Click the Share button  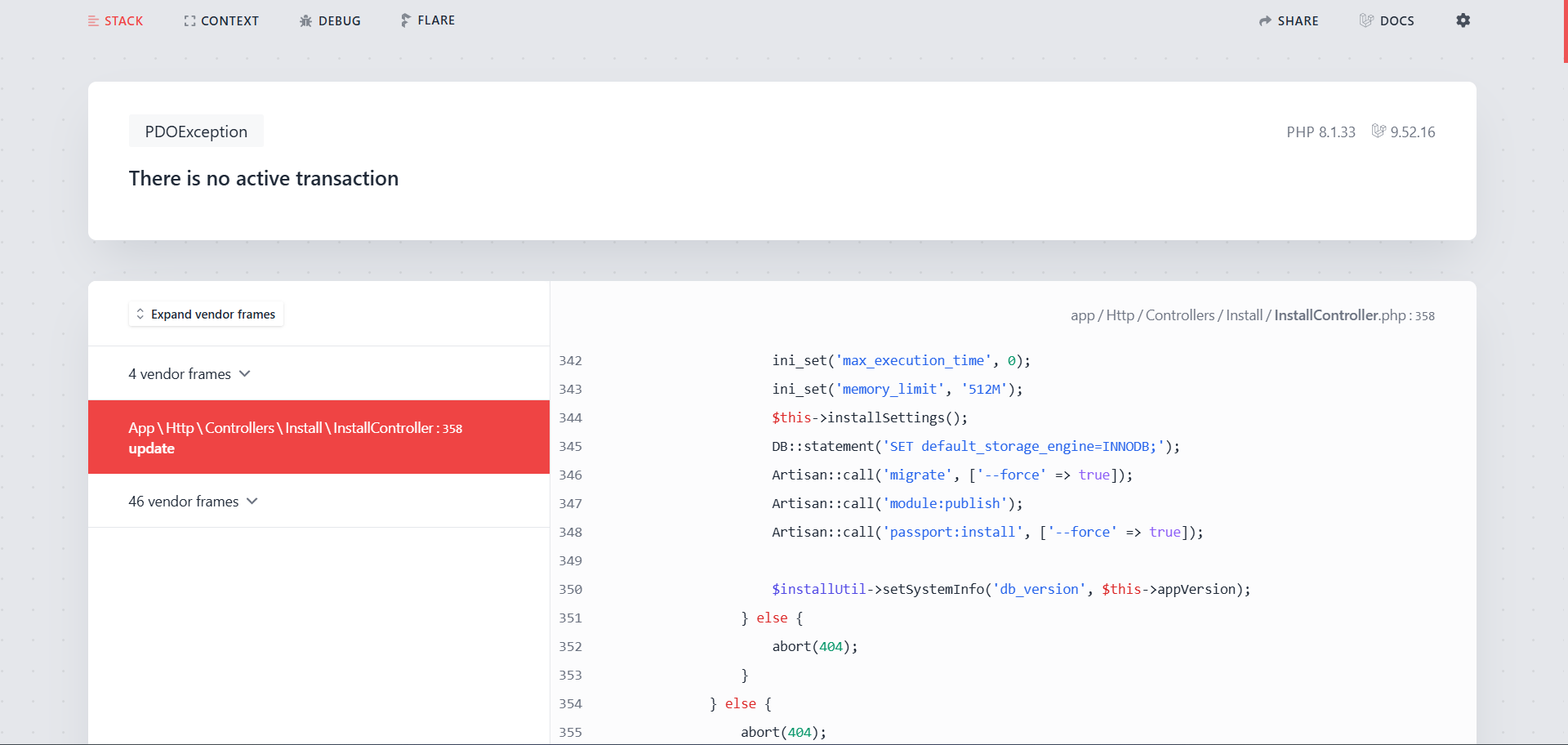(x=1289, y=21)
